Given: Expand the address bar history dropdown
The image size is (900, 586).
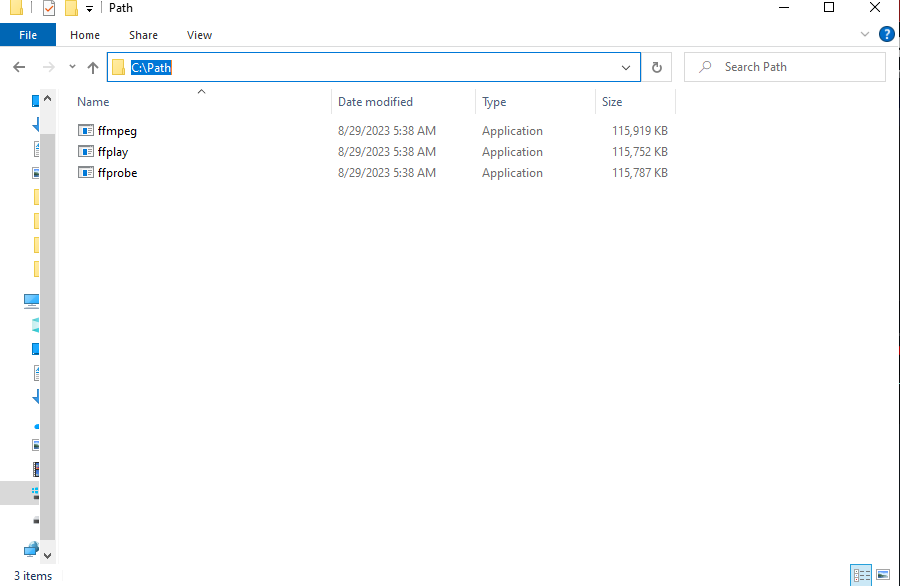Looking at the screenshot, I should pyautogui.click(x=626, y=67).
